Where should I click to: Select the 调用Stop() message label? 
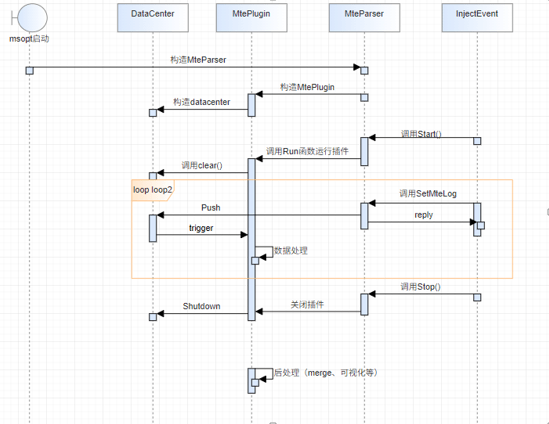click(421, 287)
